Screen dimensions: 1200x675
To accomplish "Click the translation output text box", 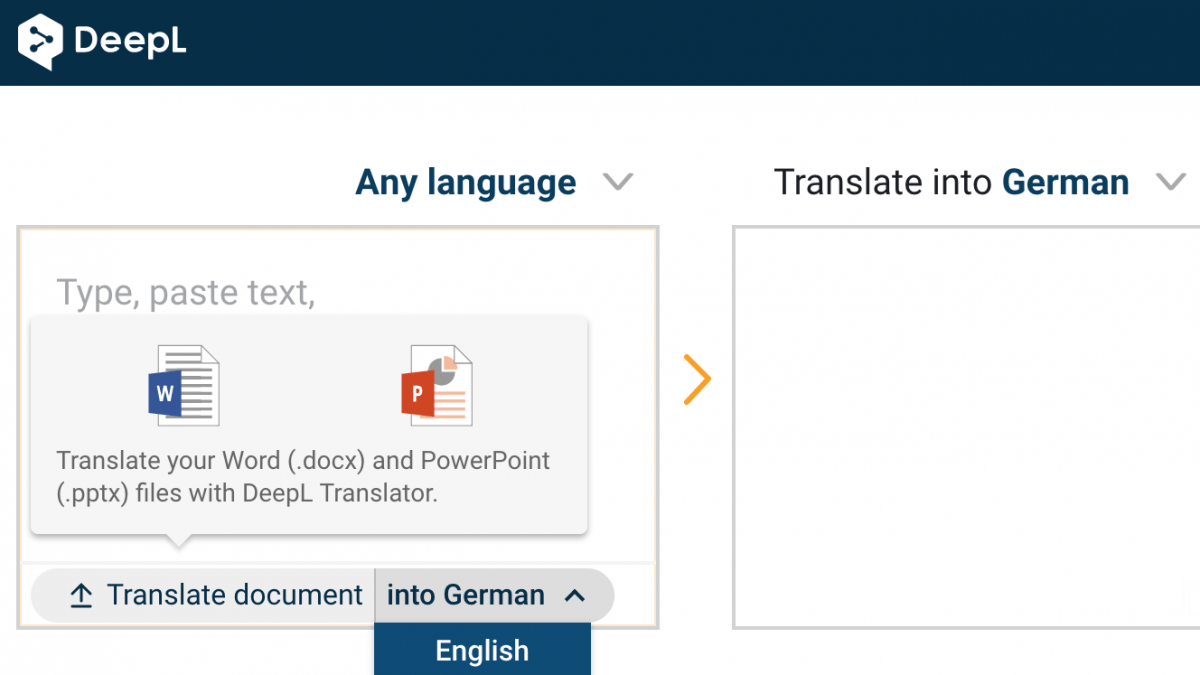I will [x=966, y=427].
